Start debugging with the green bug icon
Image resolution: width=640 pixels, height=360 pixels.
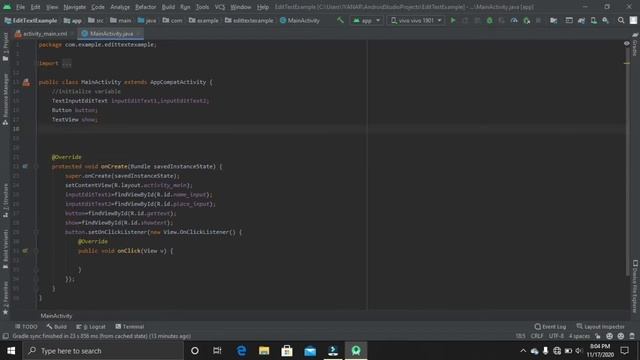pyautogui.click(x=489, y=20)
